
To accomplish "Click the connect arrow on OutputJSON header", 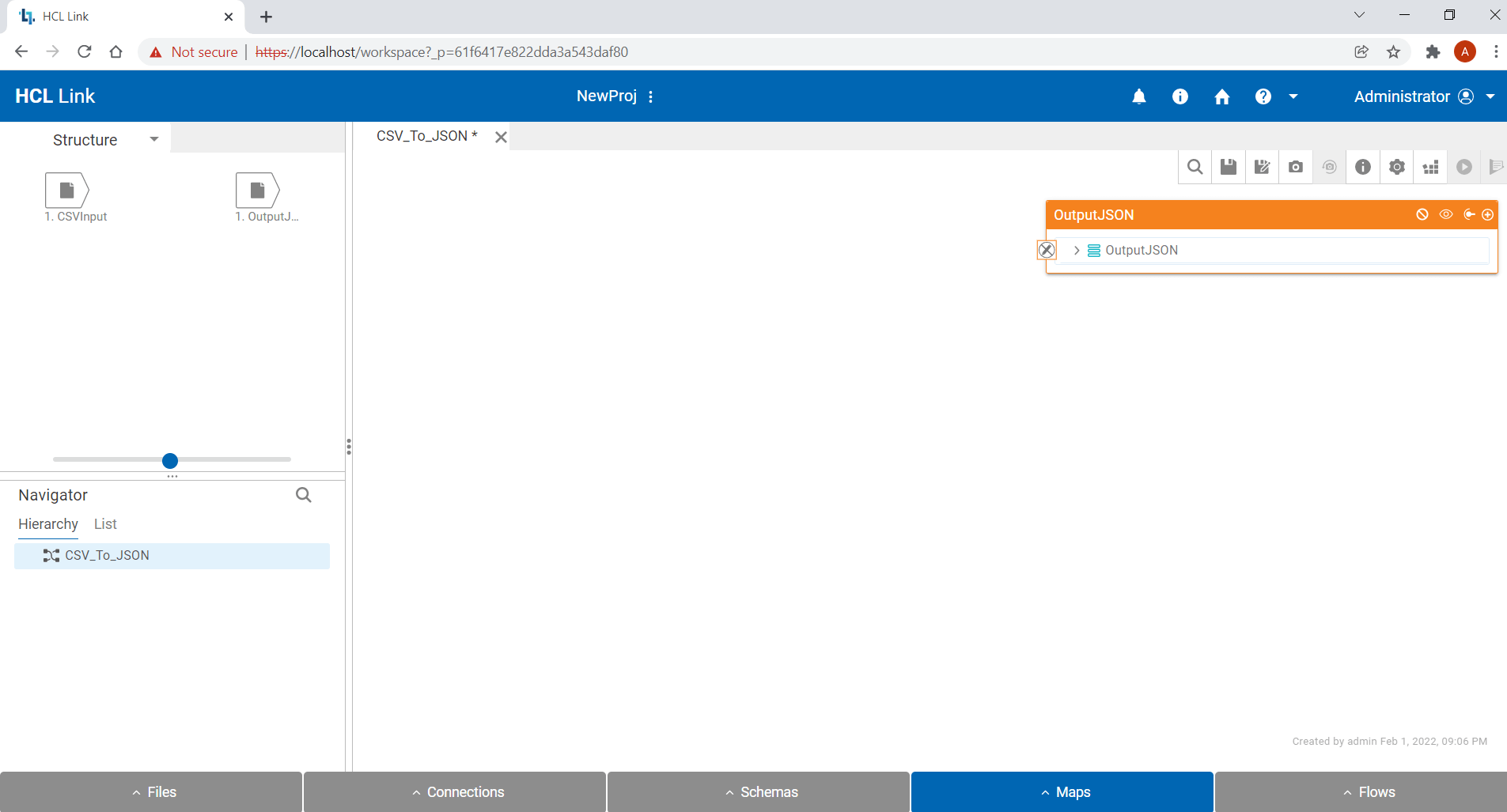I will point(1469,214).
